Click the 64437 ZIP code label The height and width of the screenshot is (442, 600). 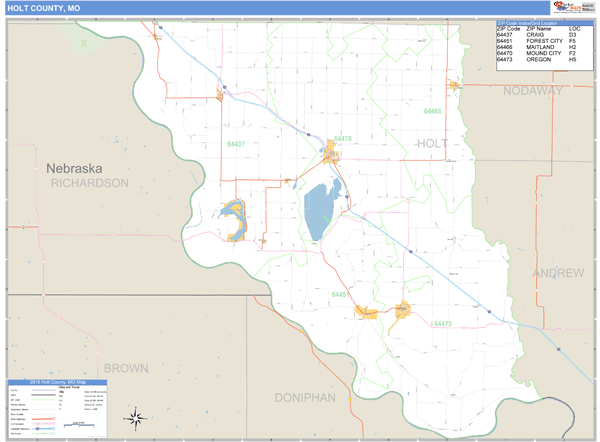click(235, 144)
